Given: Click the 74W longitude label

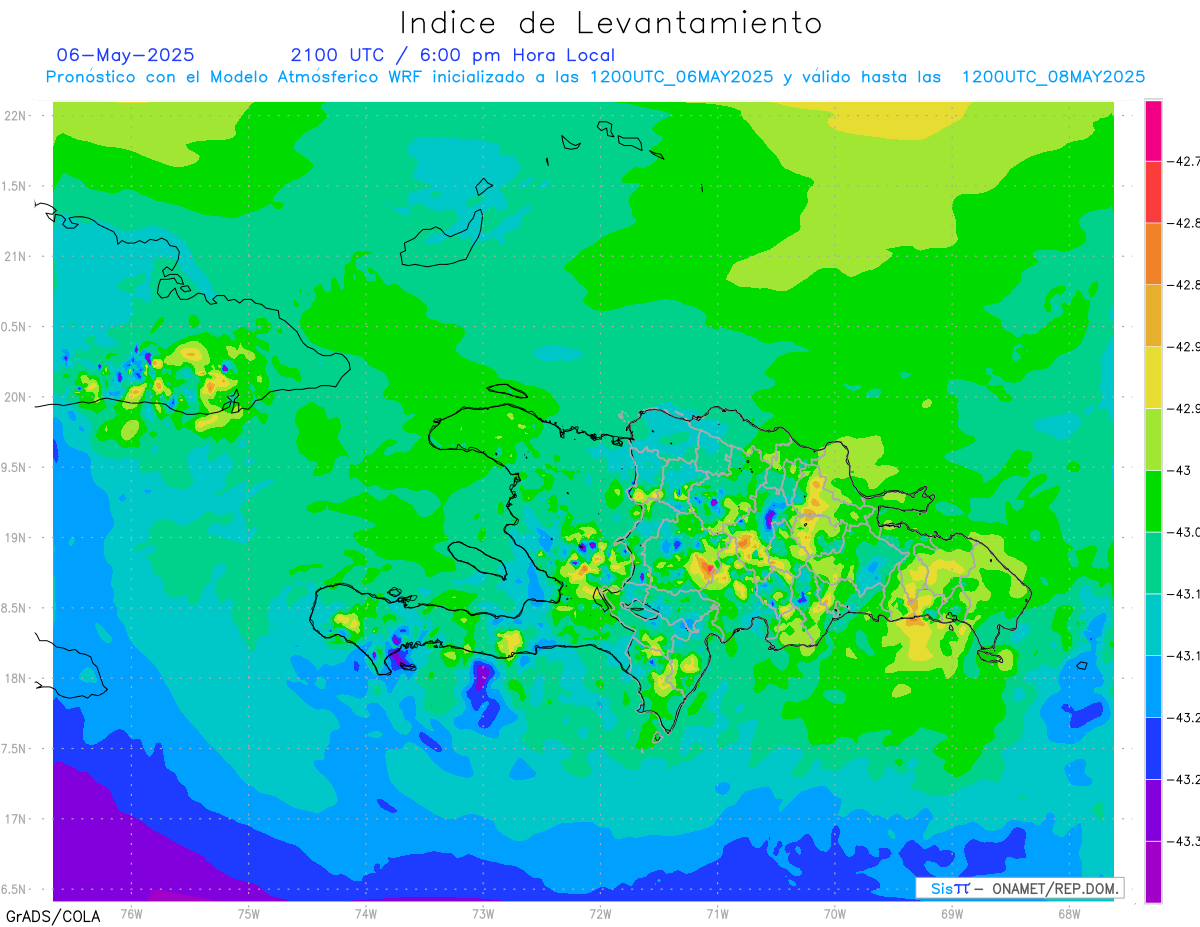Looking at the screenshot, I should click(x=366, y=913).
